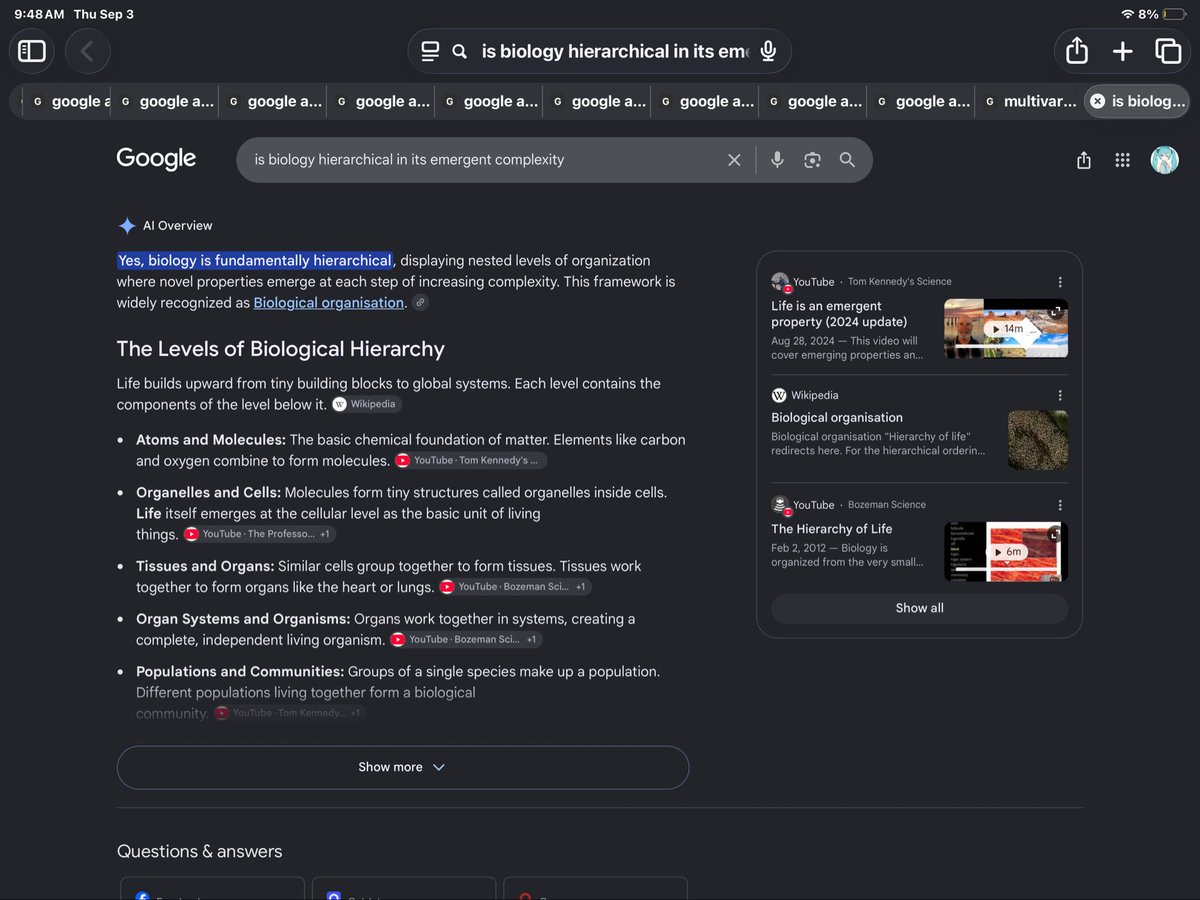This screenshot has width=1200, height=900.
Task: Open Google Lens image search
Action: pos(812,160)
